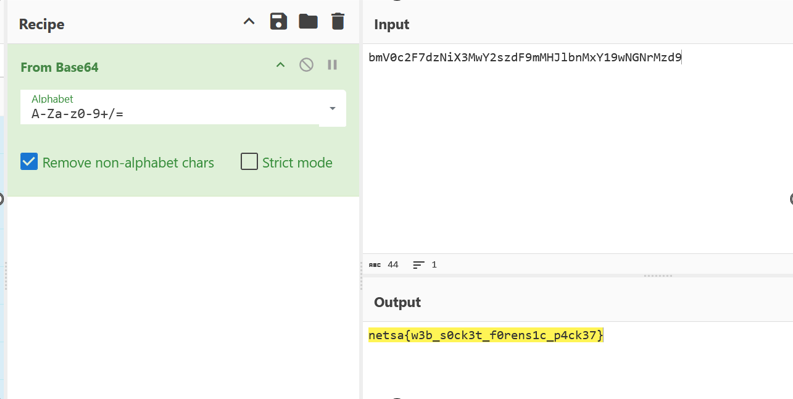Set breakpoint on From Base64 pause icon
The width and height of the screenshot is (793, 399).
(x=332, y=65)
